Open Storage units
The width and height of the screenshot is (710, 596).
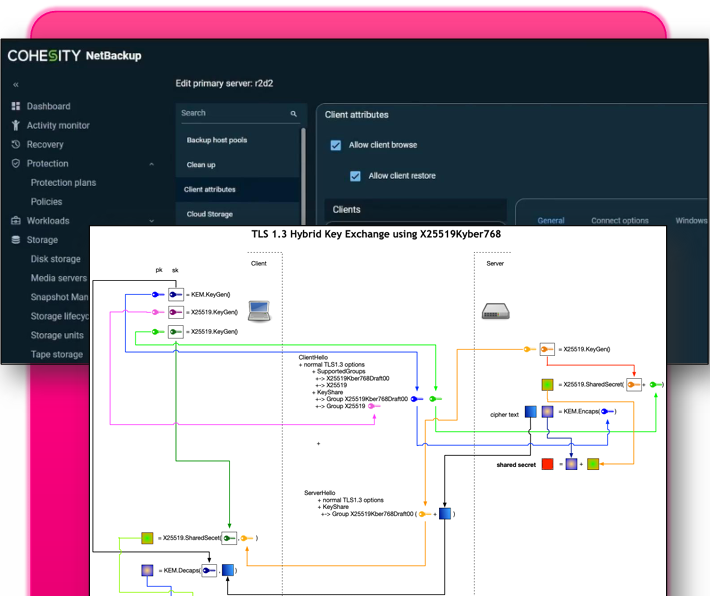(x=57, y=335)
